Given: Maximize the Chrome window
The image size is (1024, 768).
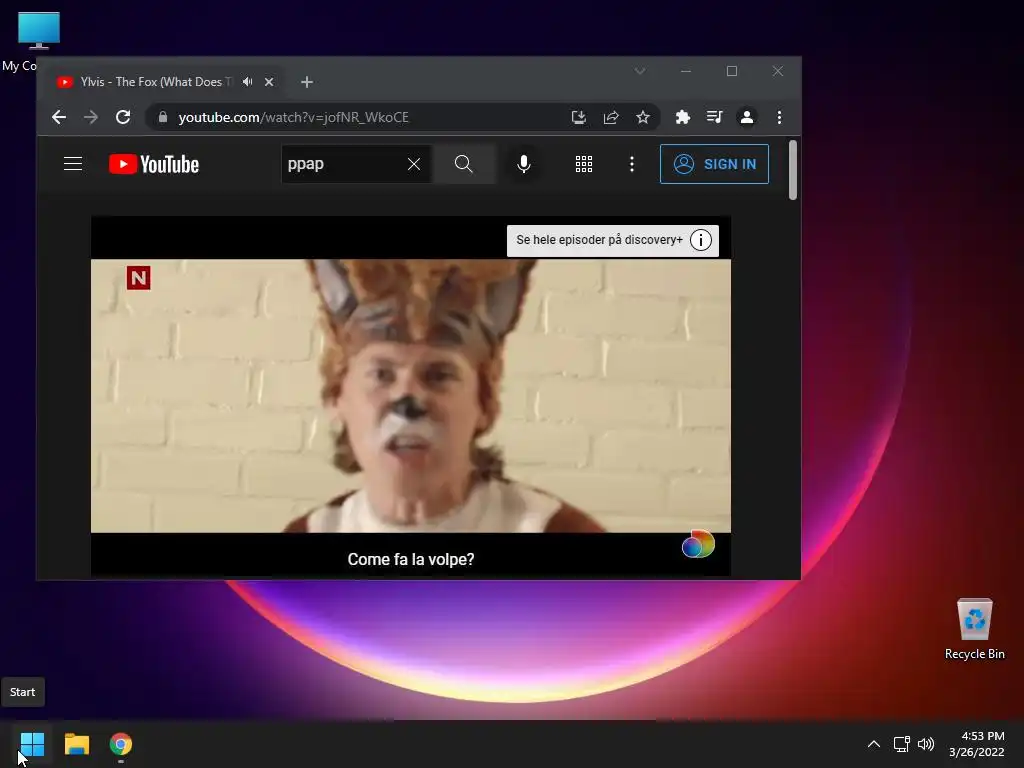Looking at the screenshot, I should pos(732,71).
